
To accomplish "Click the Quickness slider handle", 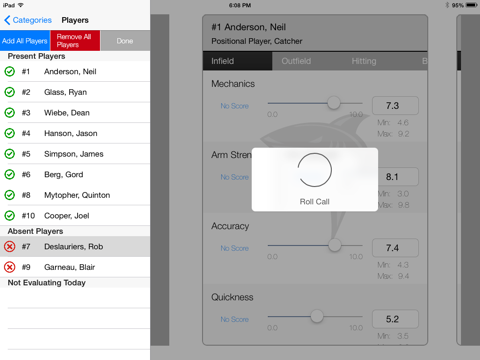I will (317, 316).
